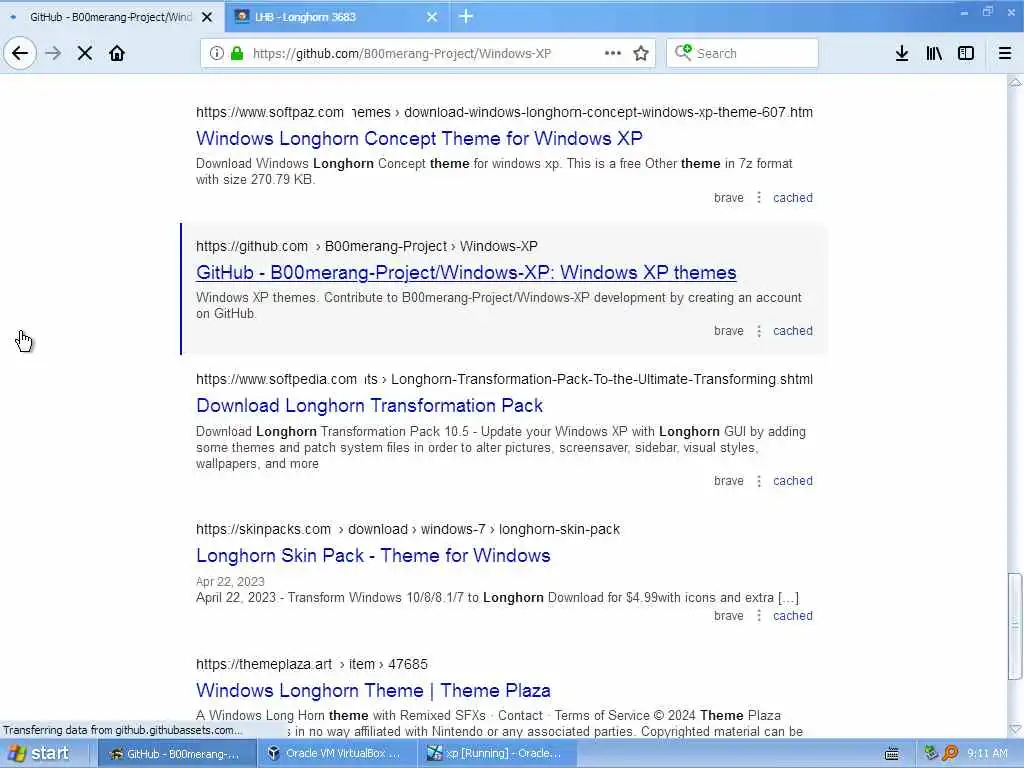Open GitHub - B00merang-Project/Windows-XP result link
The width and height of the screenshot is (1024, 768).
click(x=466, y=272)
